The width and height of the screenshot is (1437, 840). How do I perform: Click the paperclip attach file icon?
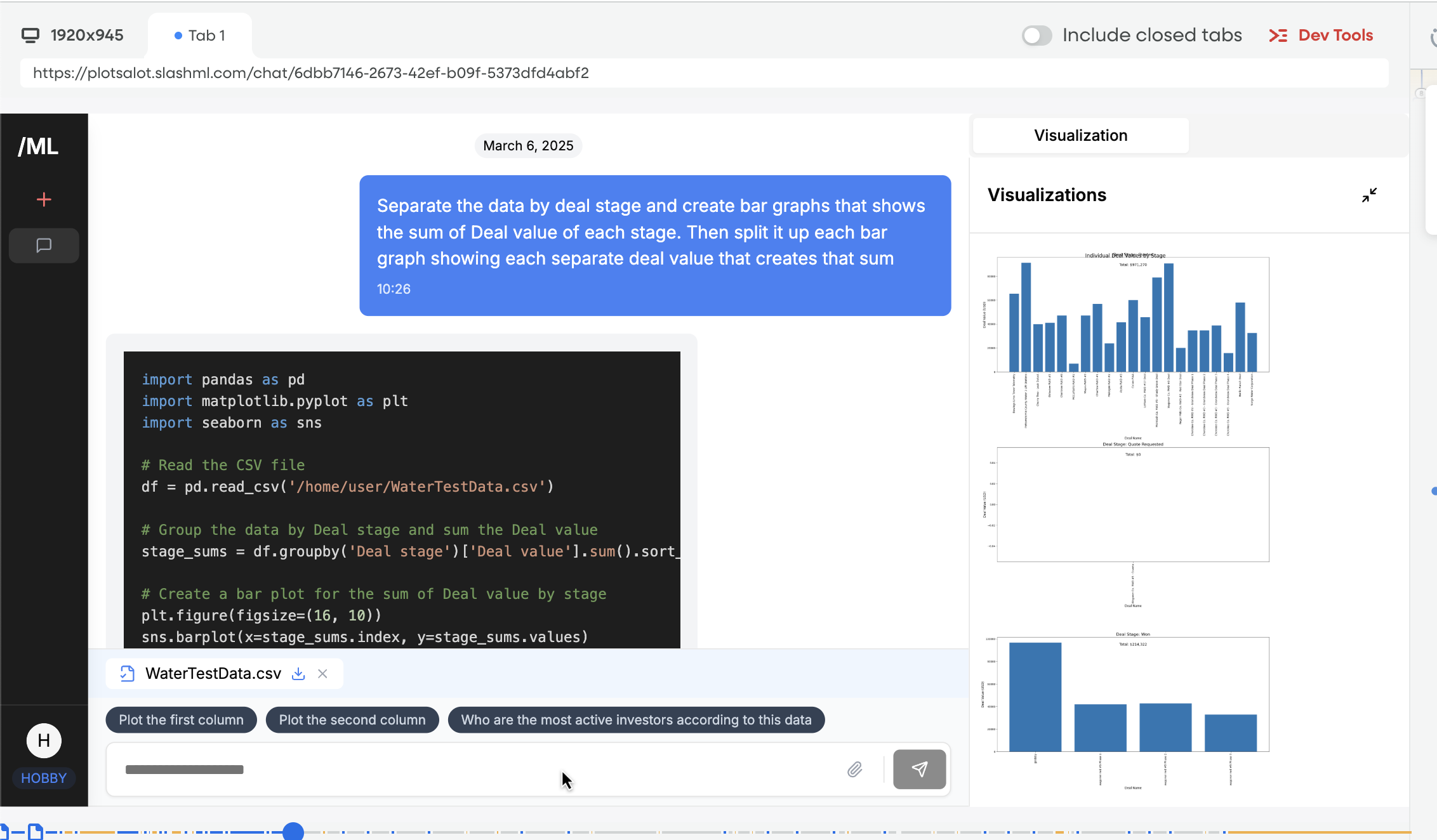point(854,770)
